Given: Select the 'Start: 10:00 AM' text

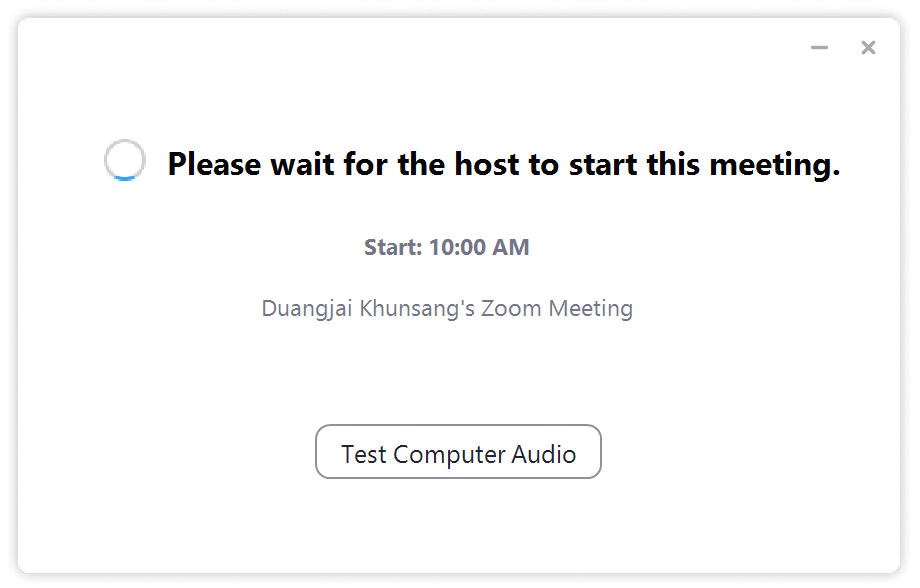Looking at the screenshot, I should click(x=447, y=247).
